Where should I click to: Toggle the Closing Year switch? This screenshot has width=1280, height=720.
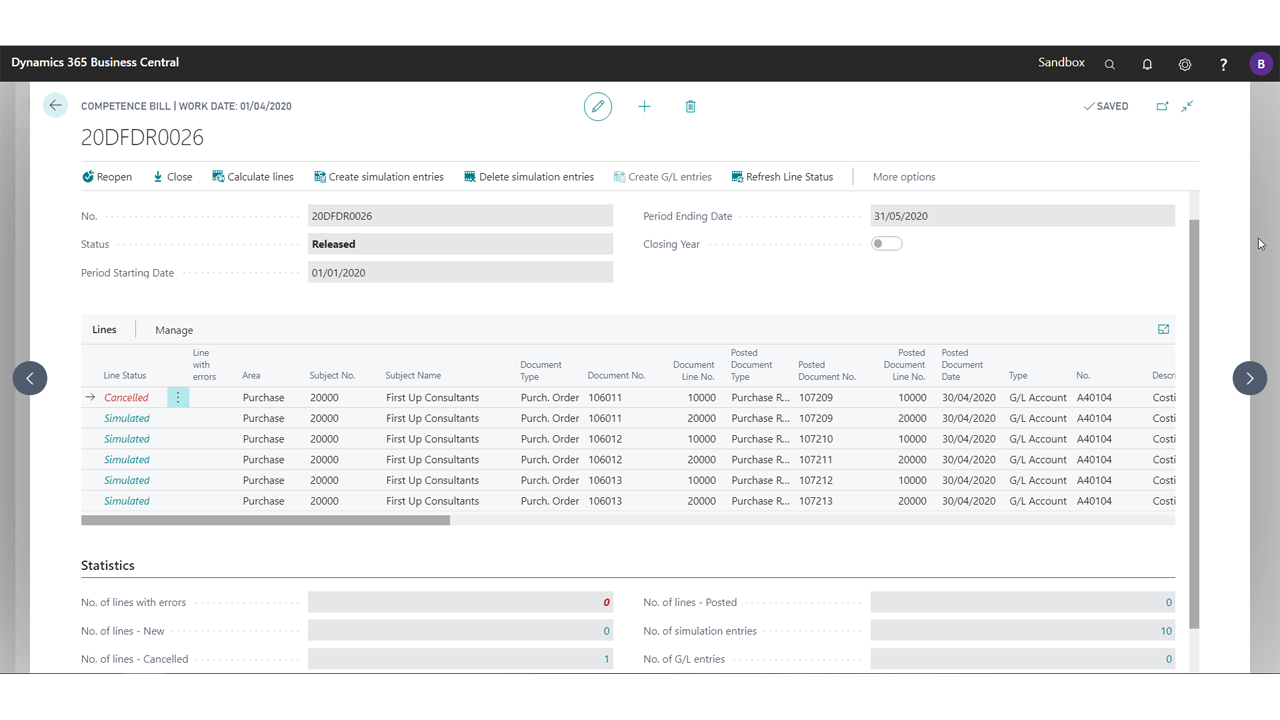(887, 244)
